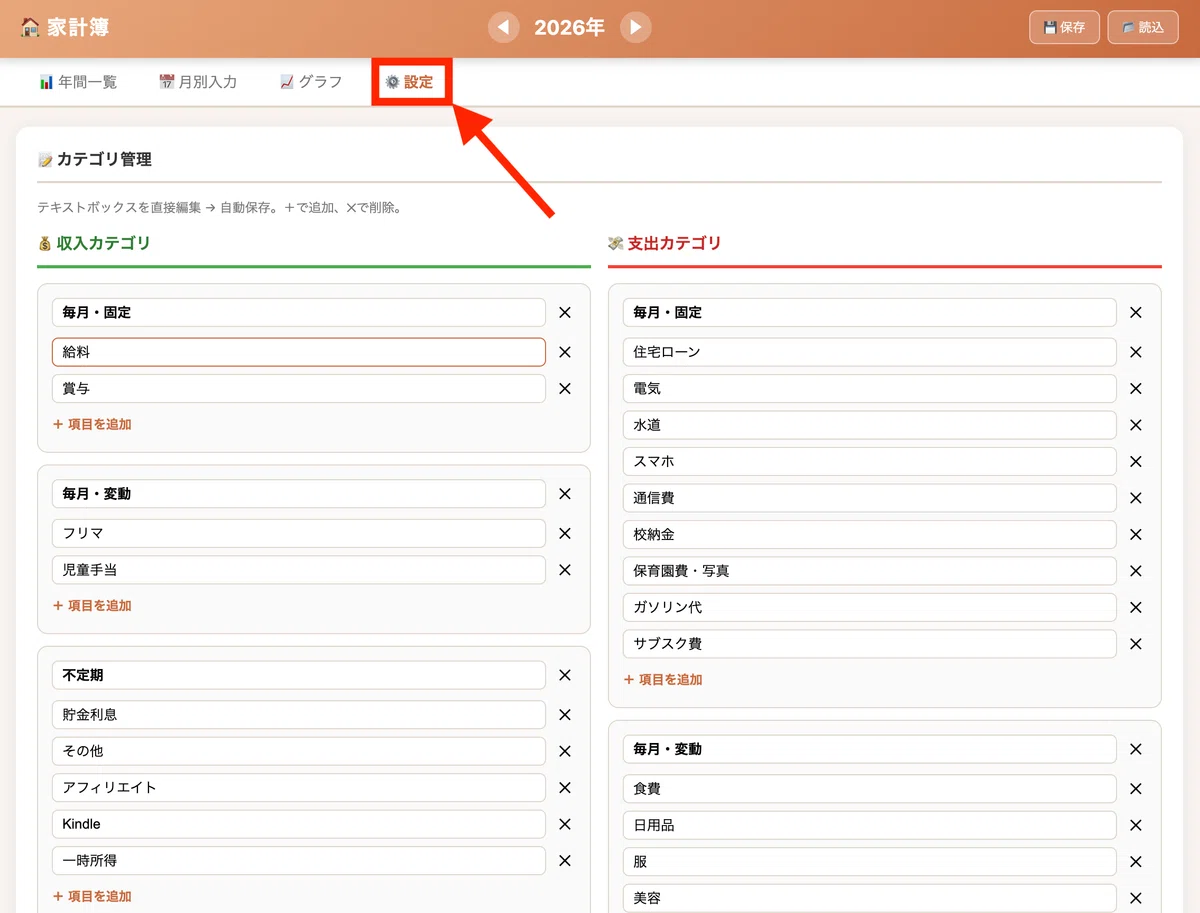Delete the income 毎月・固定 group
The image size is (1200, 913).
(x=565, y=312)
